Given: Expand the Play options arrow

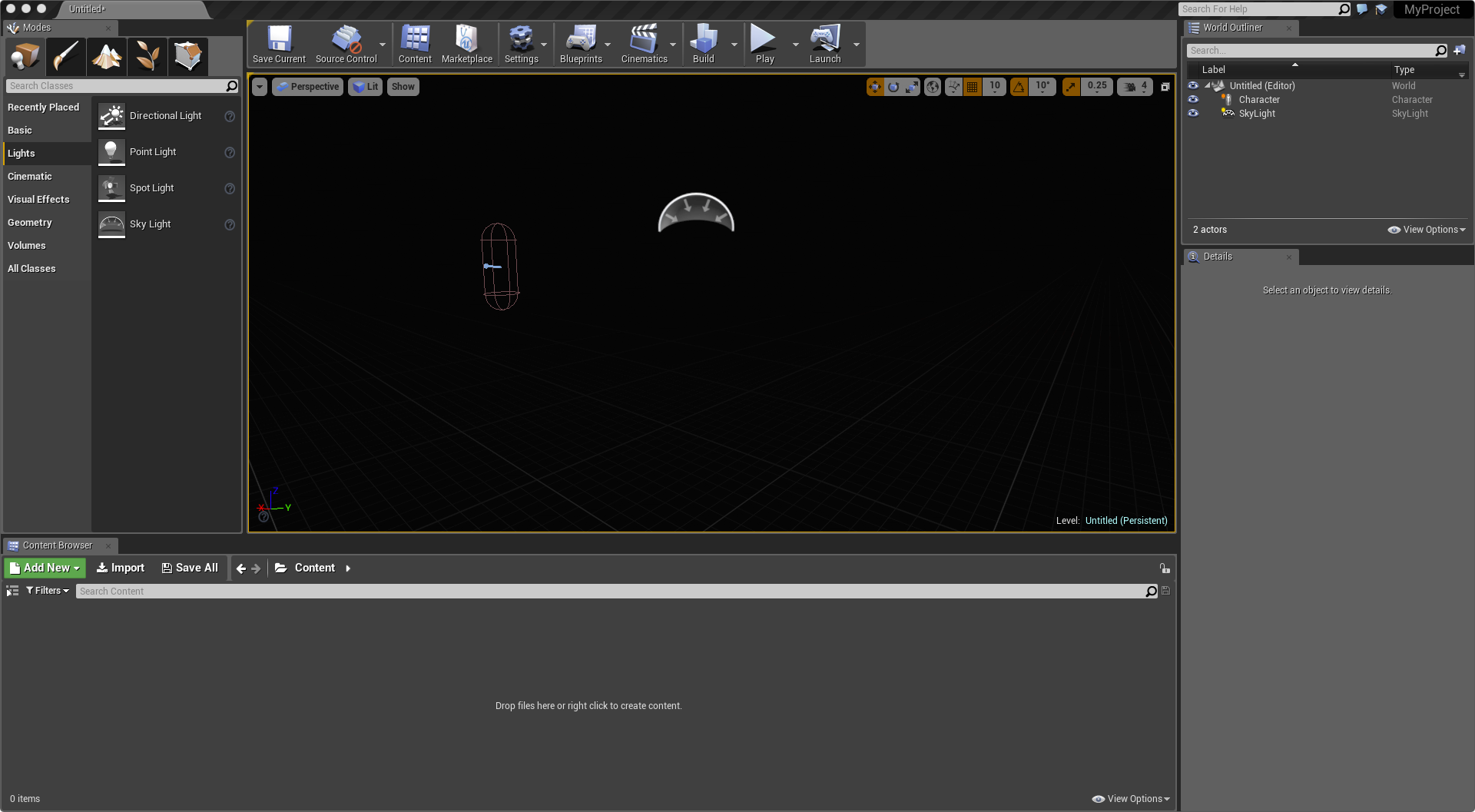Looking at the screenshot, I should pyautogui.click(x=795, y=45).
